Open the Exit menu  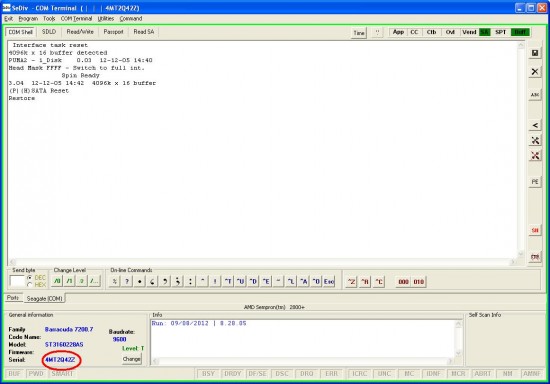tap(8, 19)
